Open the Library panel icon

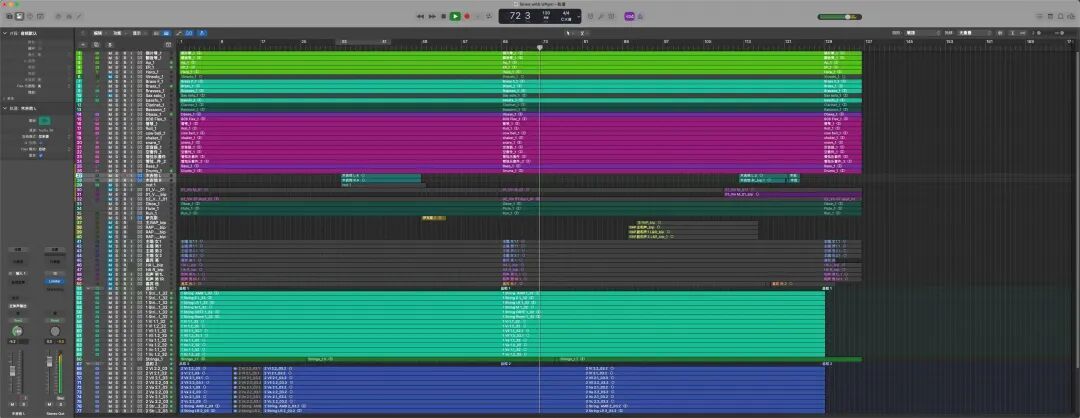coord(8,16)
